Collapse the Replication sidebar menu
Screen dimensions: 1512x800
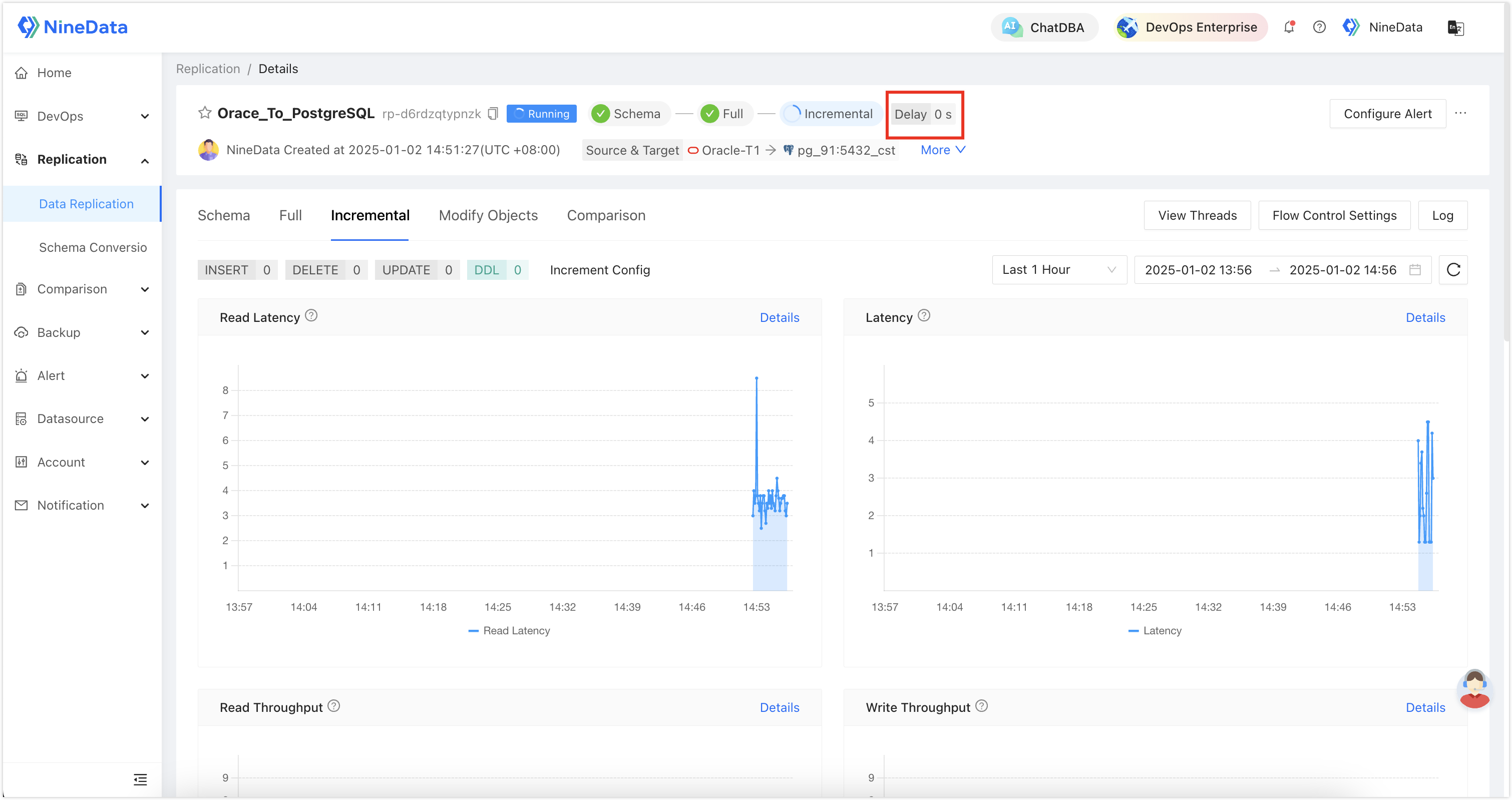click(82, 160)
